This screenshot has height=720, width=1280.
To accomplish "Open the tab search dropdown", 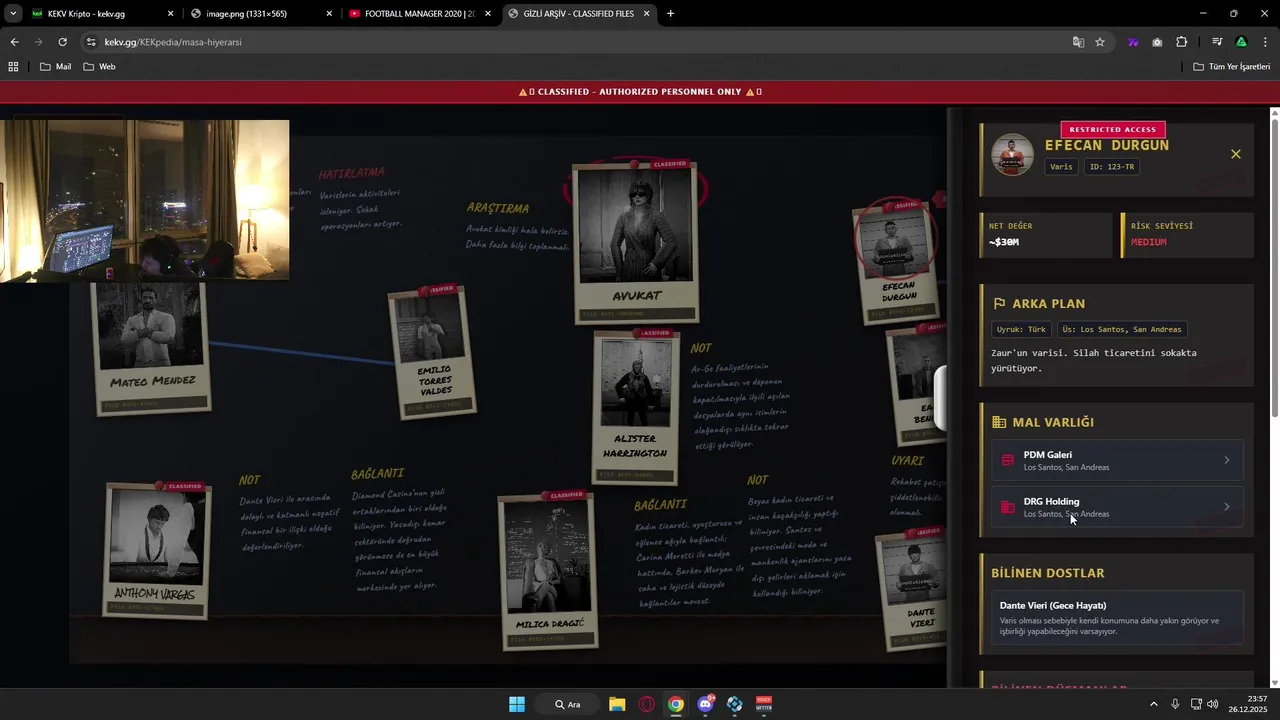I will pos(13,14).
